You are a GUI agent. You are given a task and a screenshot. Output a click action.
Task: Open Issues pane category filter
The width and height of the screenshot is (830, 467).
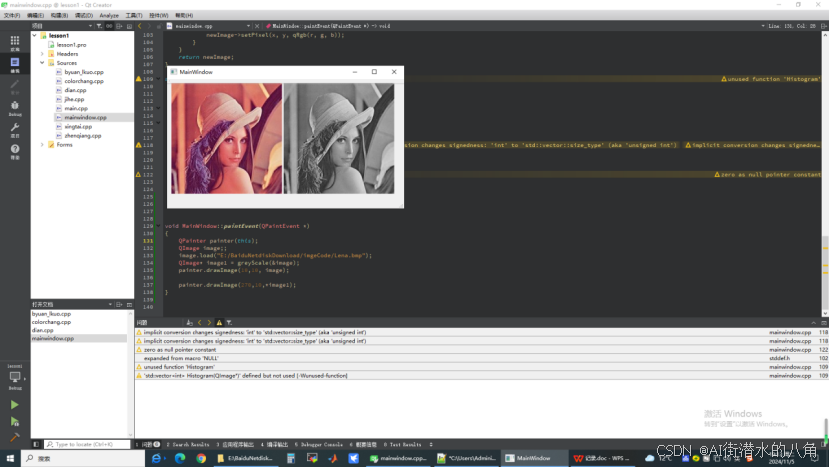coord(229,322)
